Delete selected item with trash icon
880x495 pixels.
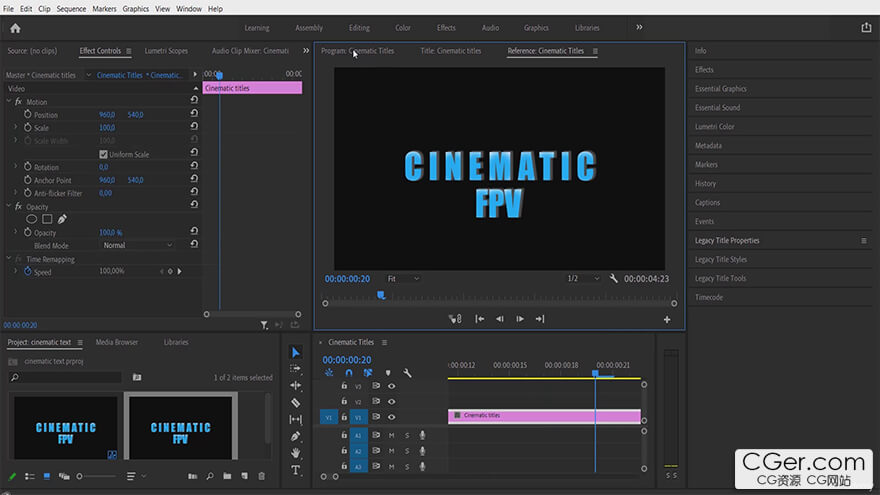tap(262, 476)
